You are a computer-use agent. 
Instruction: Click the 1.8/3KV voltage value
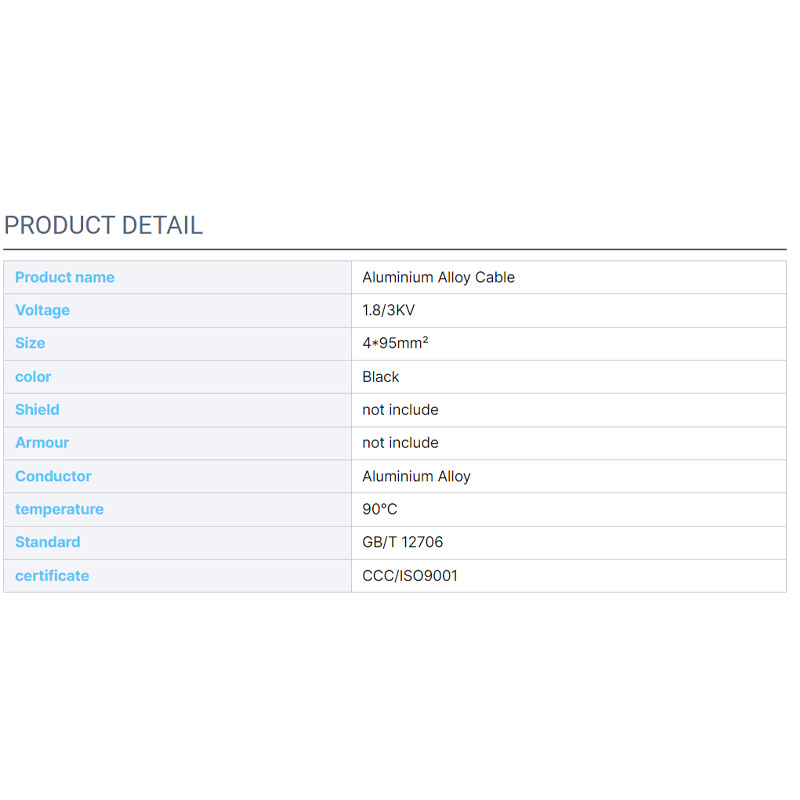click(x=389, y=310)
